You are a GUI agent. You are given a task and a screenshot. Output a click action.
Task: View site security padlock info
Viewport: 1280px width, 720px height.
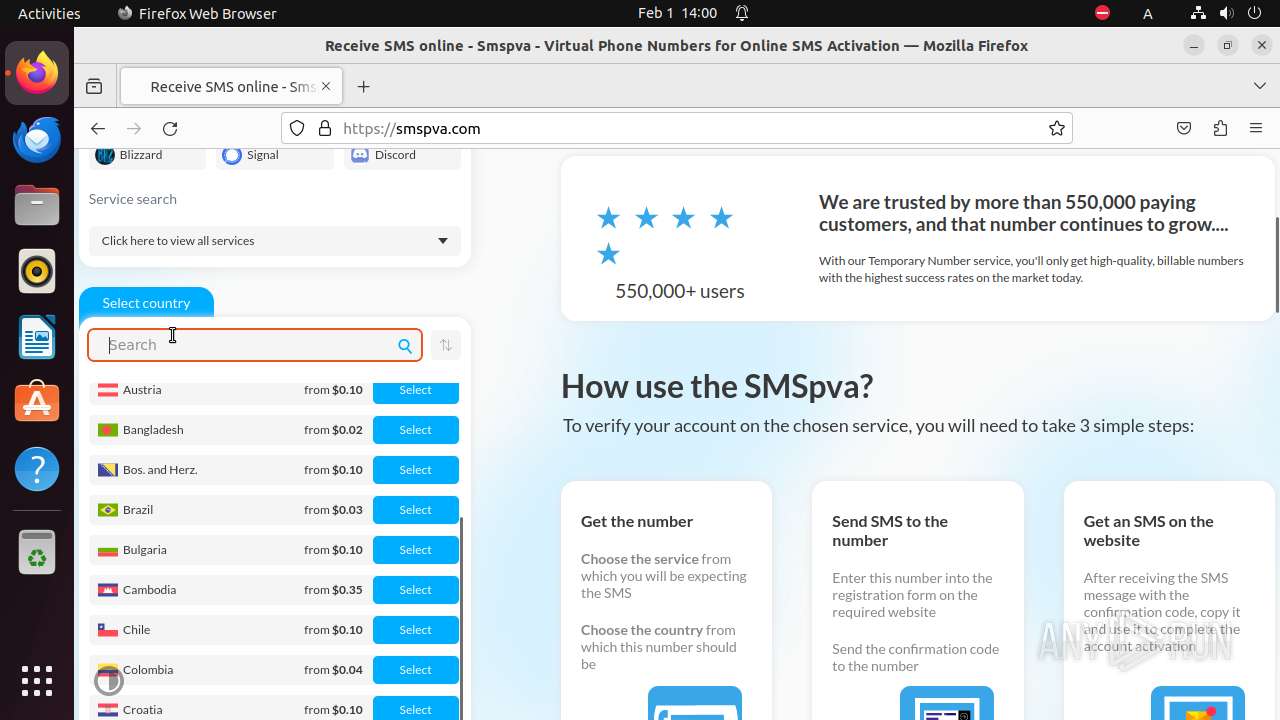tap(324, 128)
